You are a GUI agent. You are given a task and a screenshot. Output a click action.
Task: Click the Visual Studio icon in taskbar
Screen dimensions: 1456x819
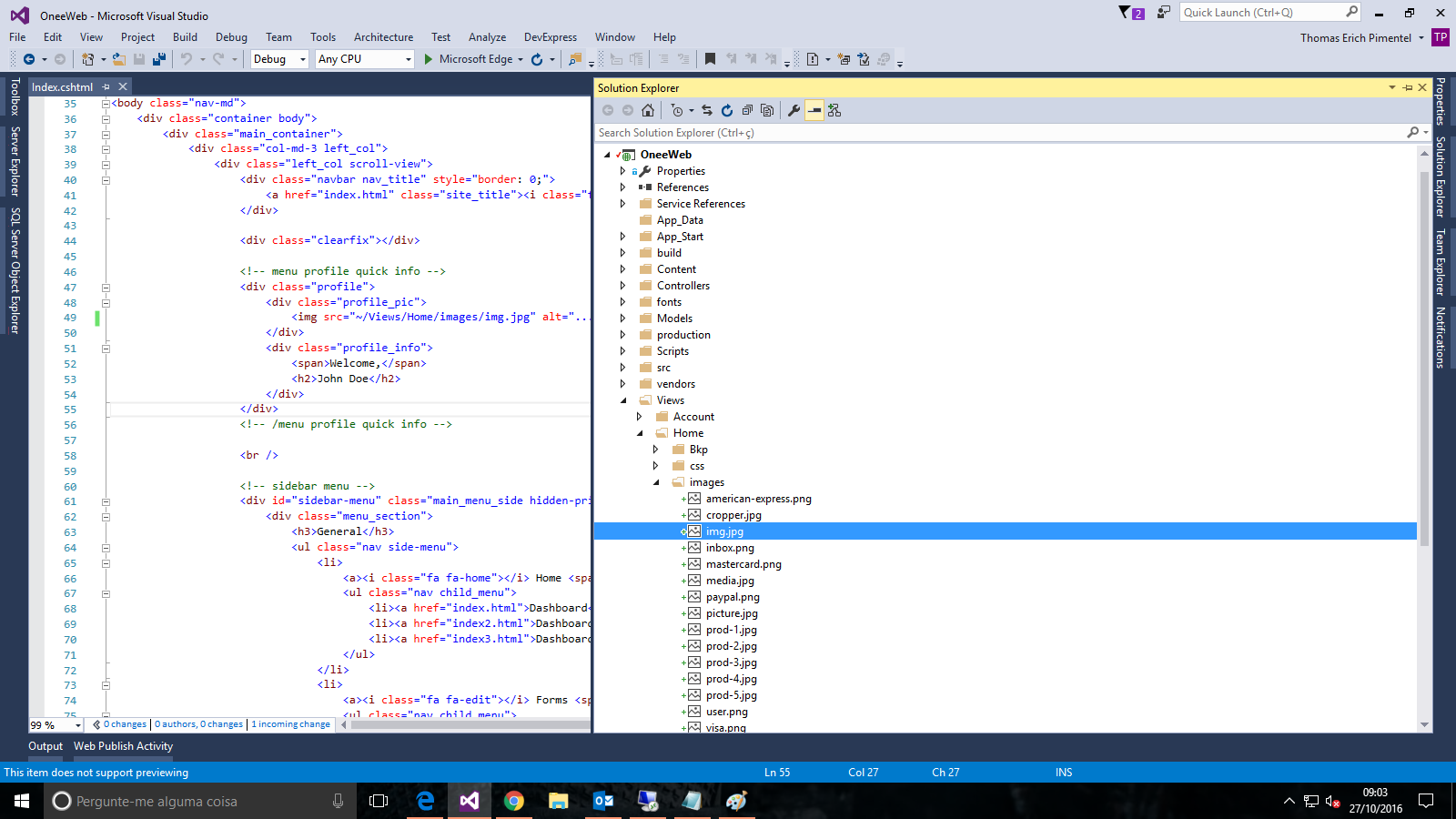[x=470, y=801]
